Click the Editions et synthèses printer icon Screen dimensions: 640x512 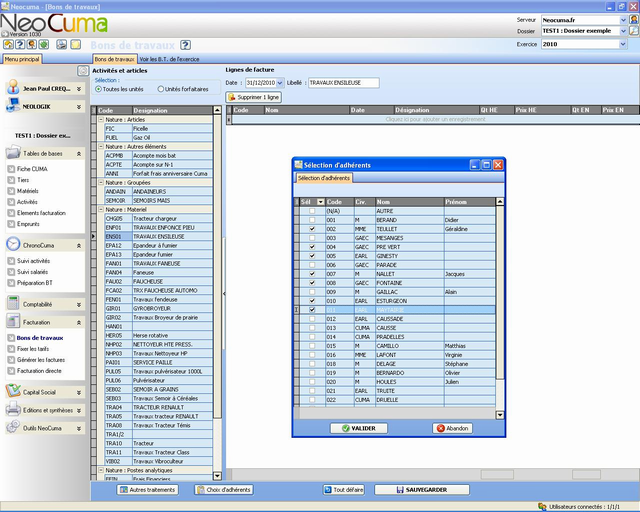pyautogui.click(x=13, y=409)
